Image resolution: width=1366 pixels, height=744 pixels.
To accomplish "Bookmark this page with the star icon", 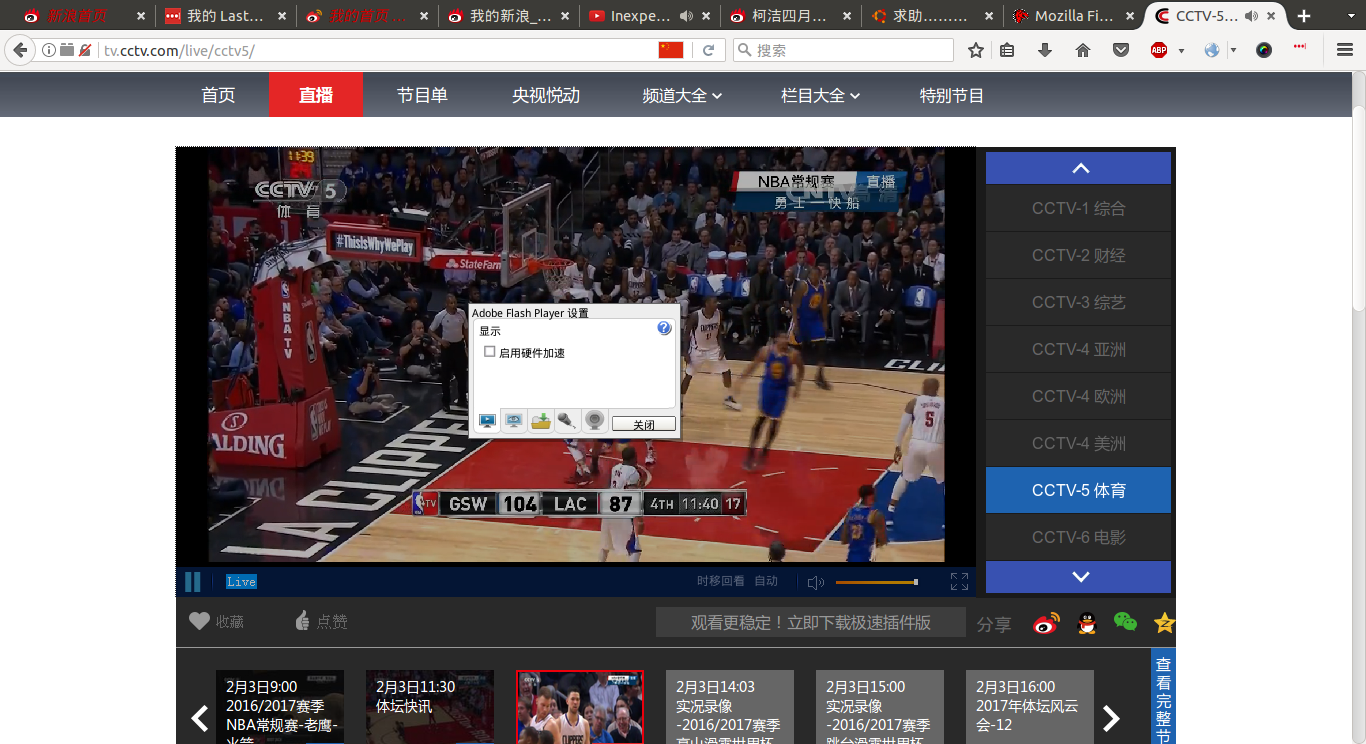I will coord(976,50).
